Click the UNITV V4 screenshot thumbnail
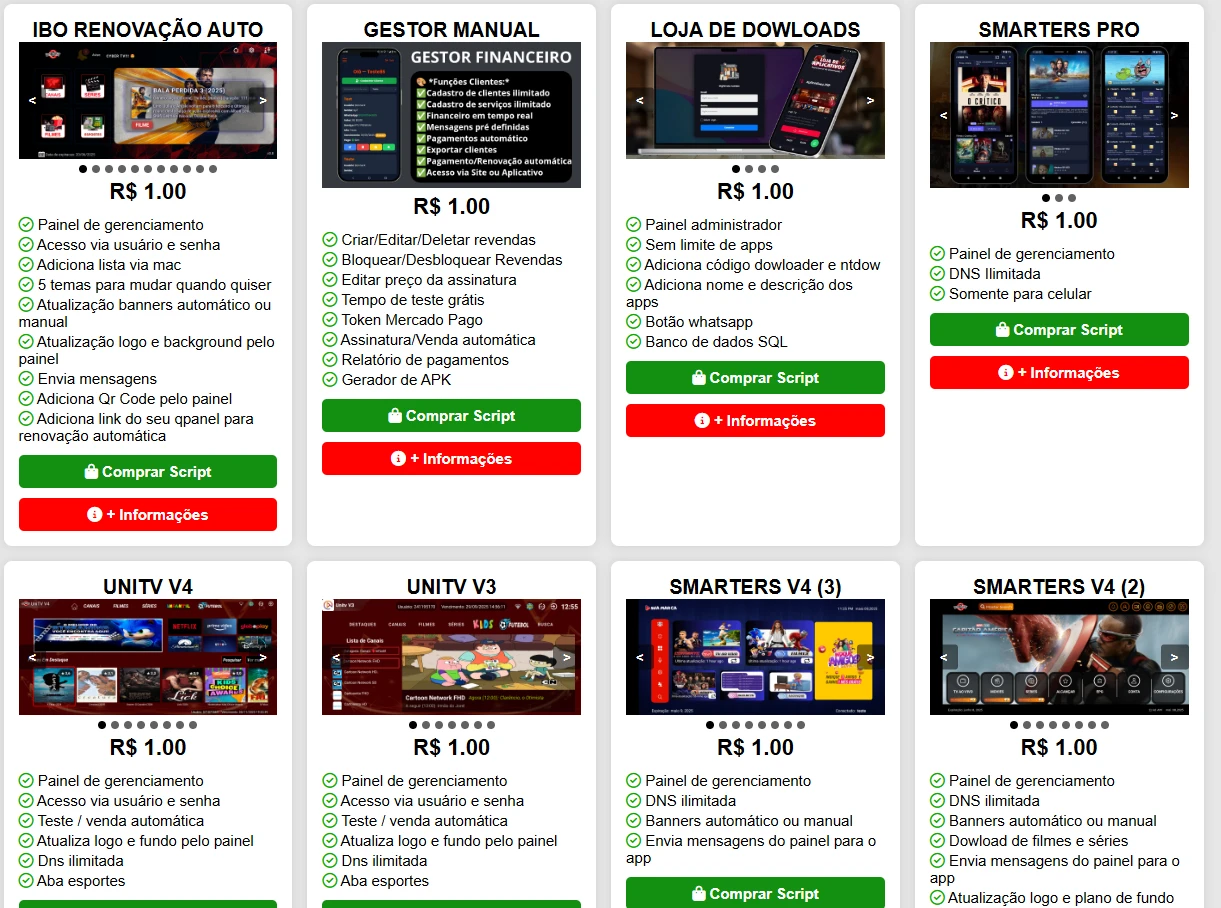This screenshot has width=1221, height=908. 148,657
